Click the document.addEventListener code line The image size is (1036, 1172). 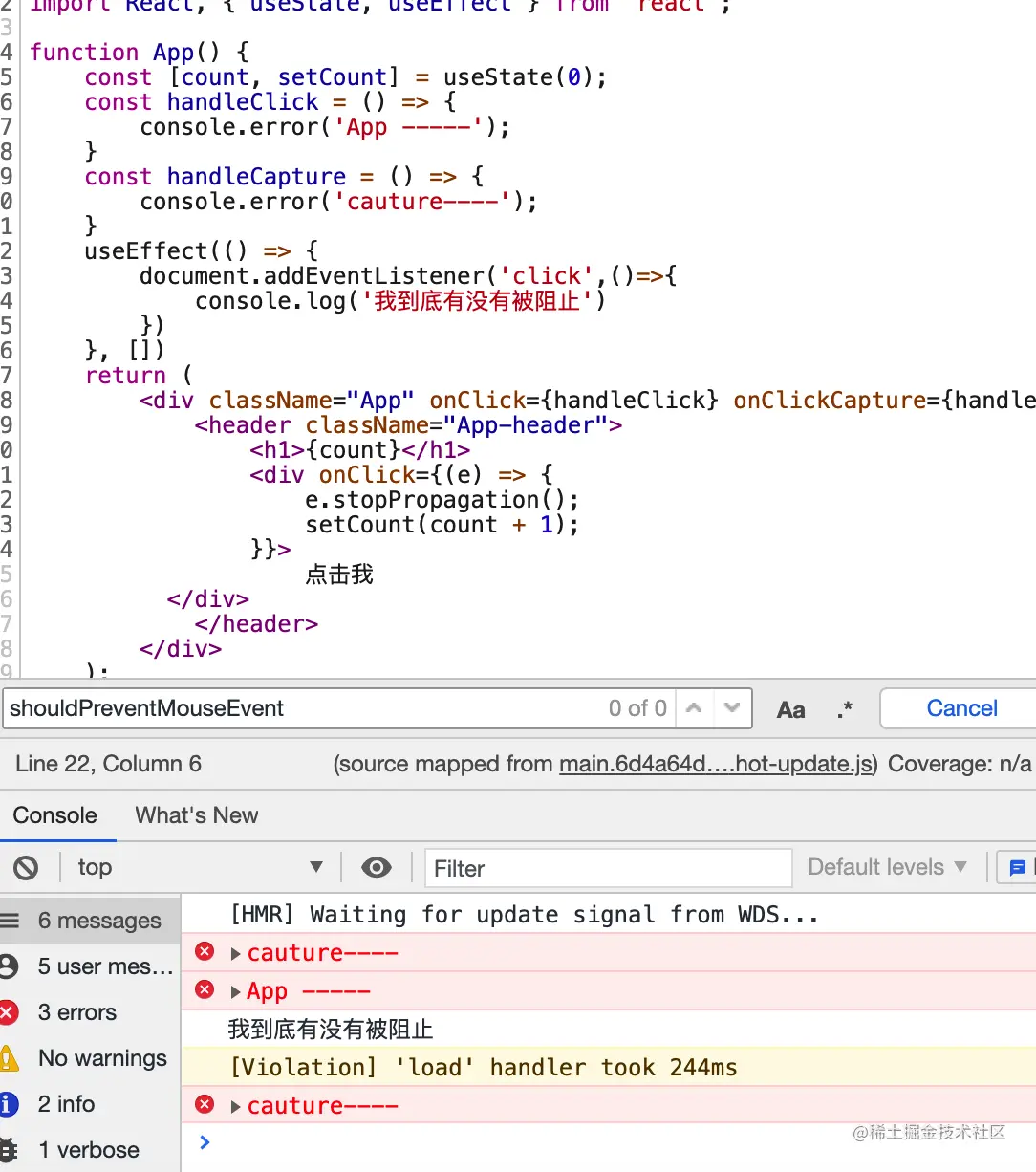click(408, 276)
